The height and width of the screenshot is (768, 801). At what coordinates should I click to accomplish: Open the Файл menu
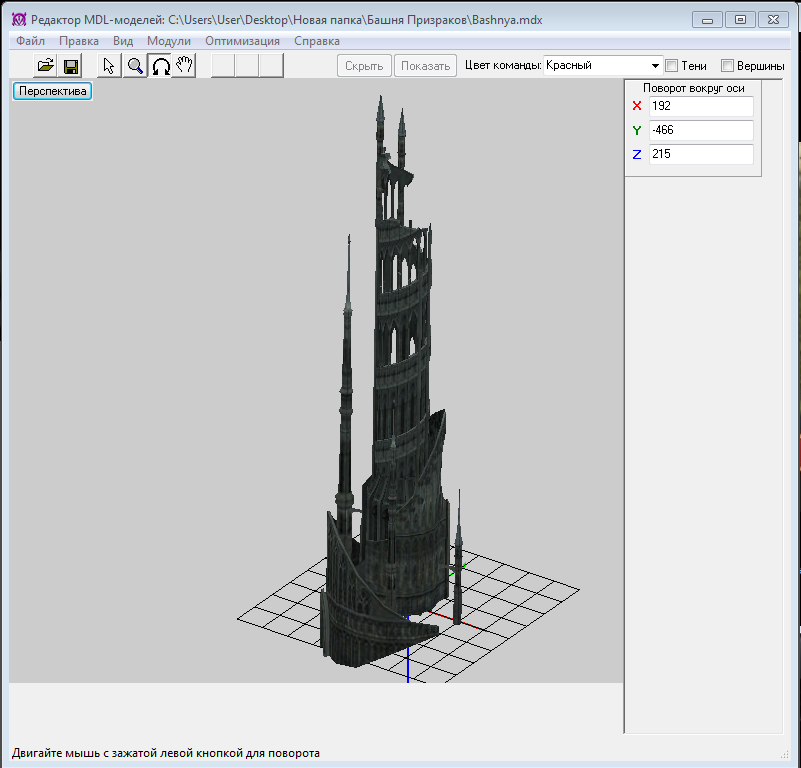click(30, 41)
